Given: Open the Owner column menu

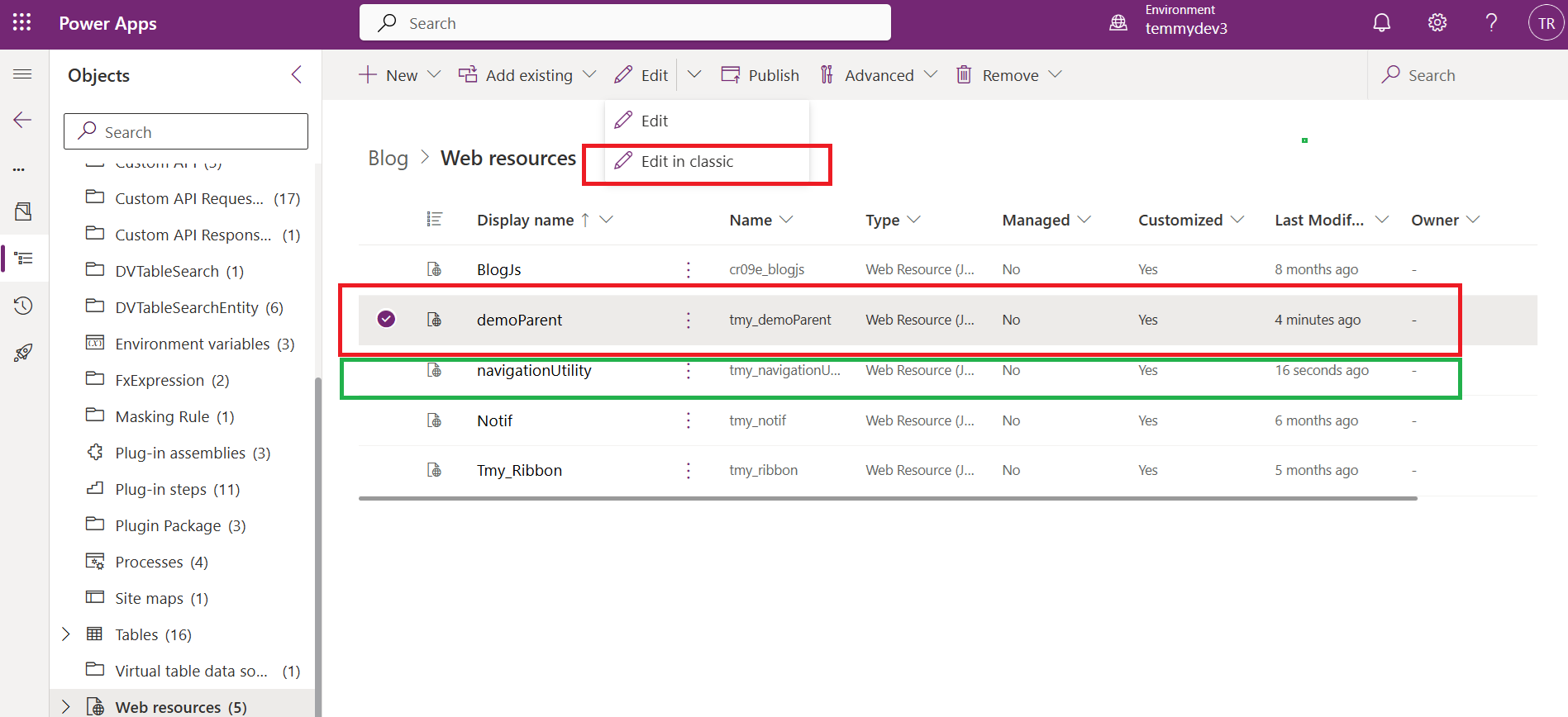Looking at the screenshot, I should click(1473, 220).
